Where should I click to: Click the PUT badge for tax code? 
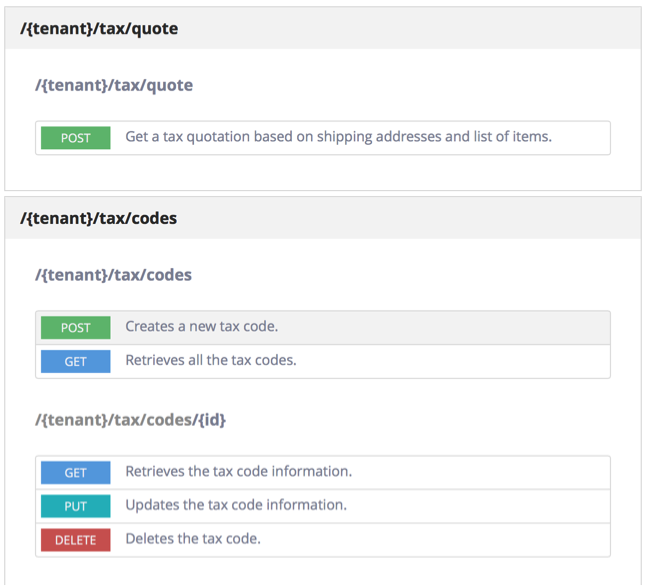click(x=75, y=506)
